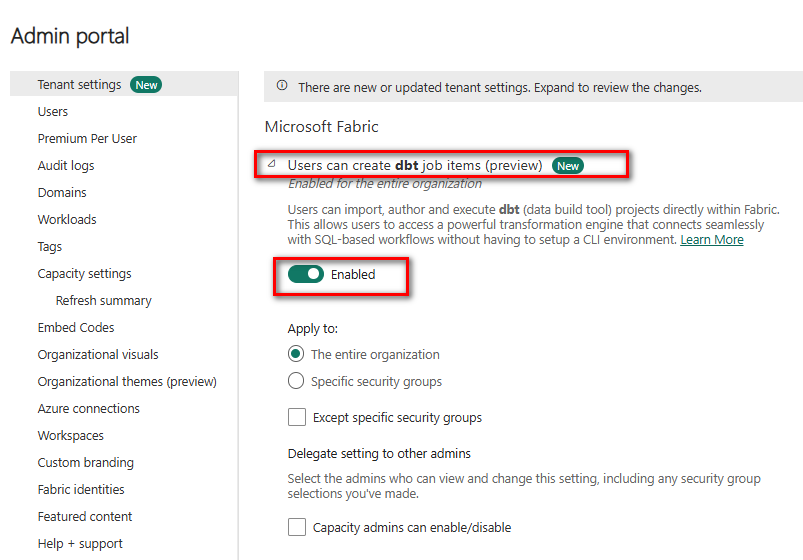Open the Domains page
Image resolution: width=803 pixels, height=560 pixels.
tap(62, 193)
